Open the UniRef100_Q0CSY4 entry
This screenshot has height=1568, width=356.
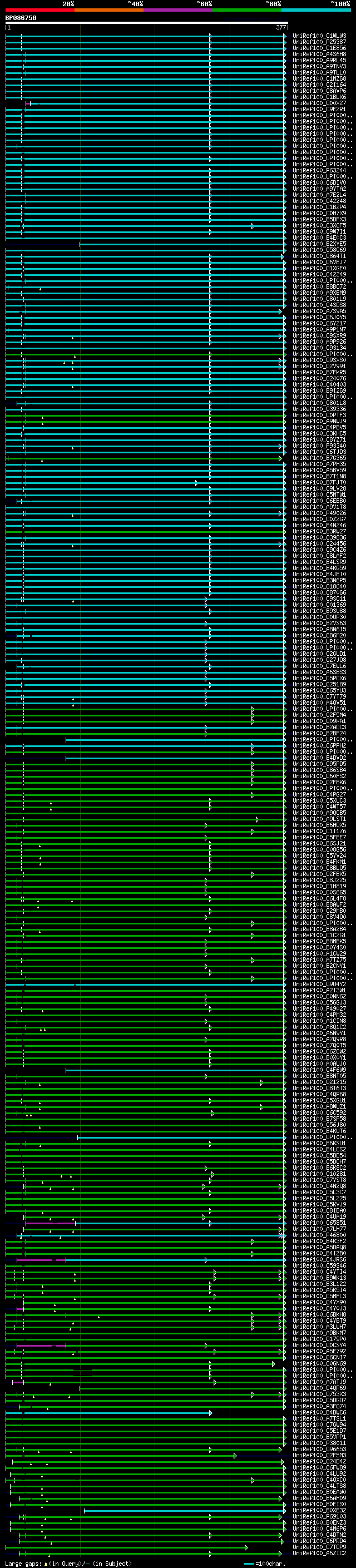click(319, 1345)
